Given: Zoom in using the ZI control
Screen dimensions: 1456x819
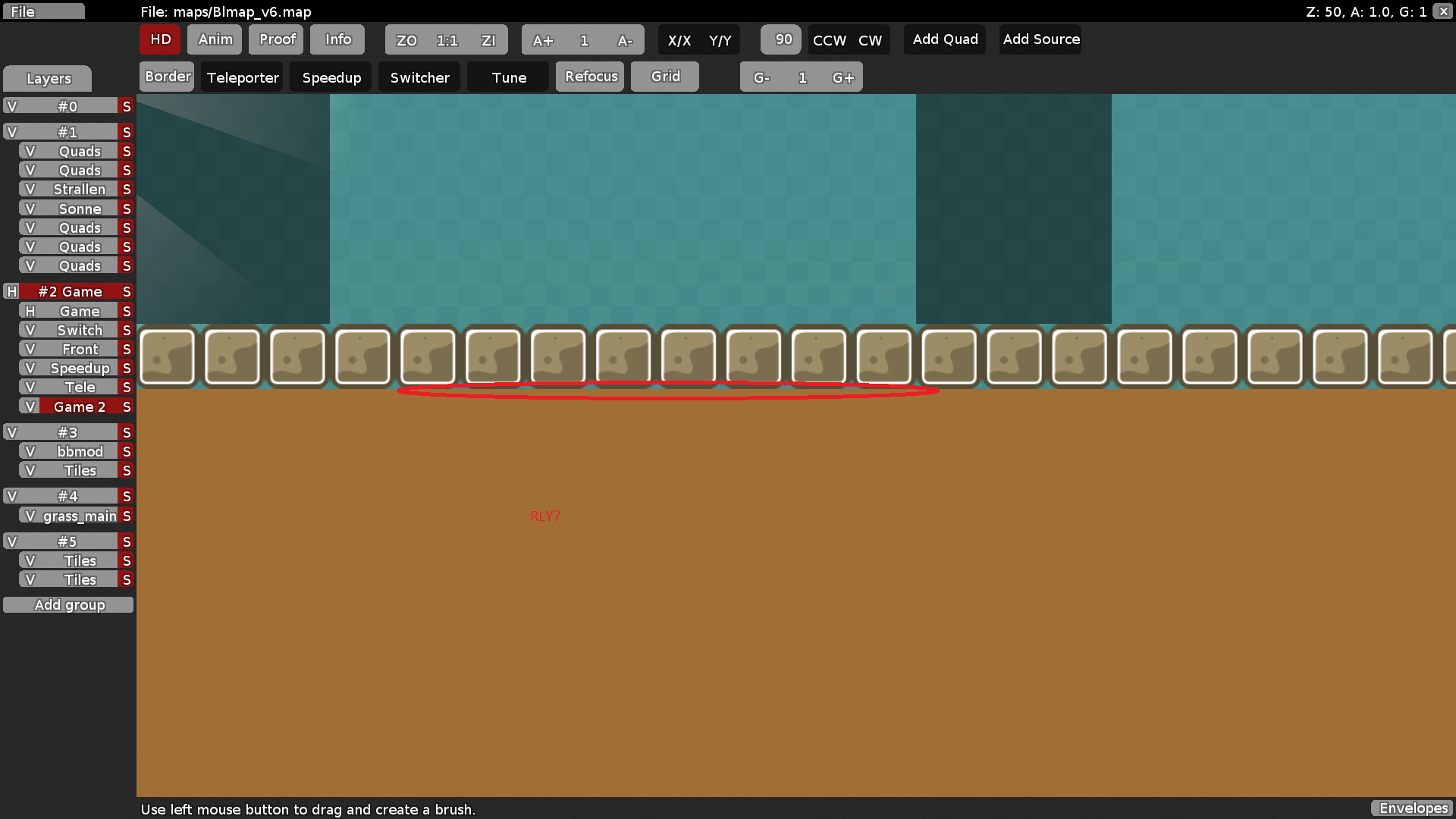Looking at the screenshot, I should tap(488, 40).
